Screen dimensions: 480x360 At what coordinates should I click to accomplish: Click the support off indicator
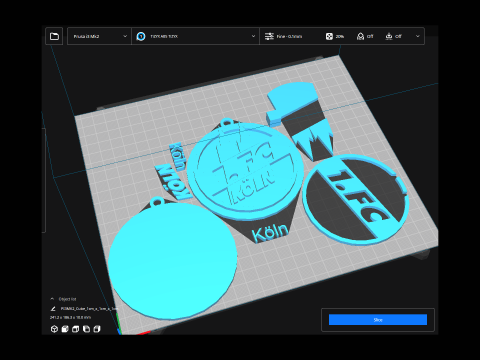[x=365, y=36]
